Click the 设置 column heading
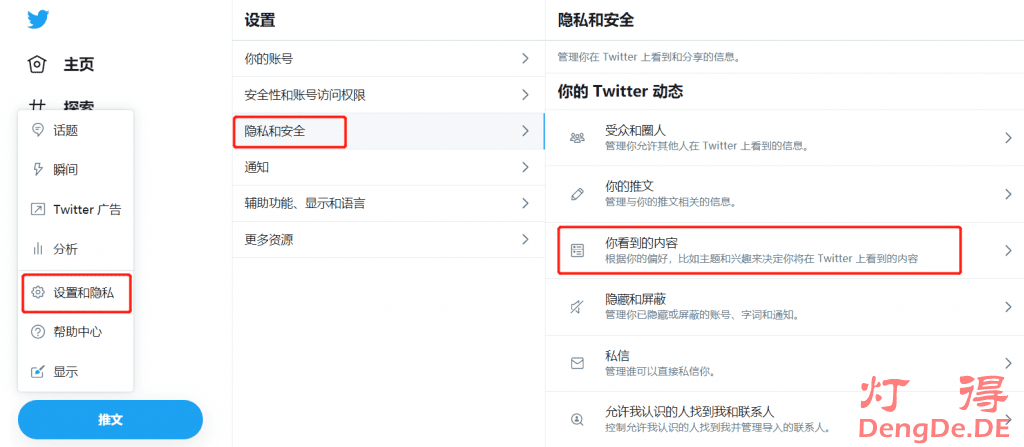The width and height of the screenshot is (1024, 447). pos(260,20)
